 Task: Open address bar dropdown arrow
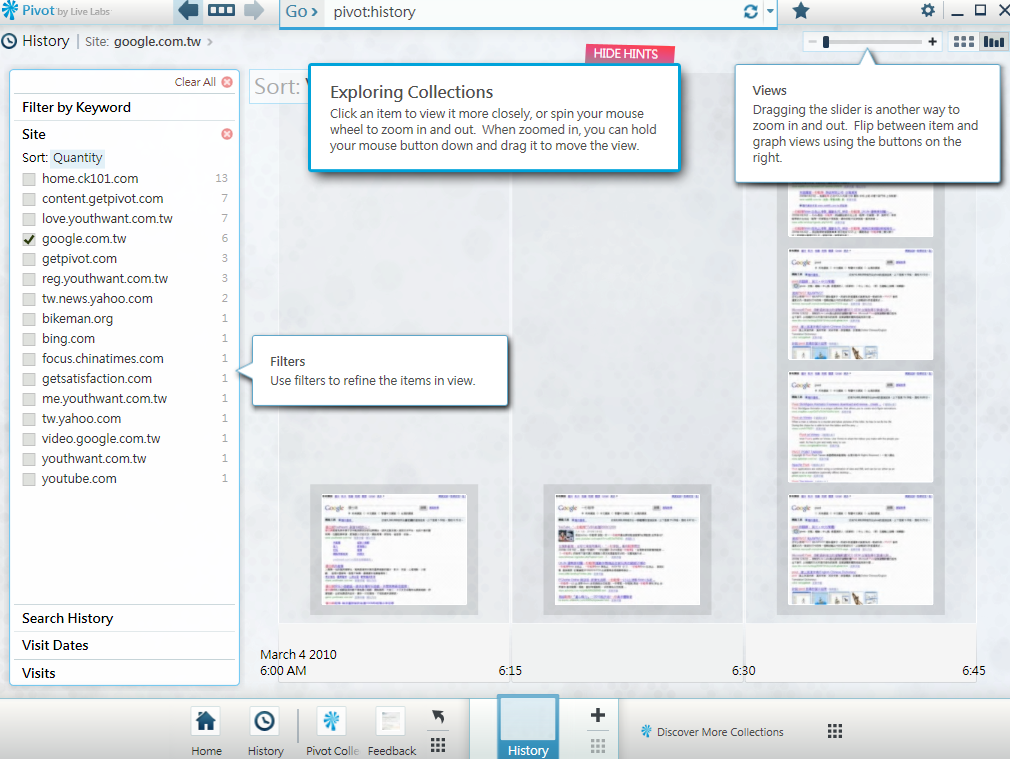point(770,11)
